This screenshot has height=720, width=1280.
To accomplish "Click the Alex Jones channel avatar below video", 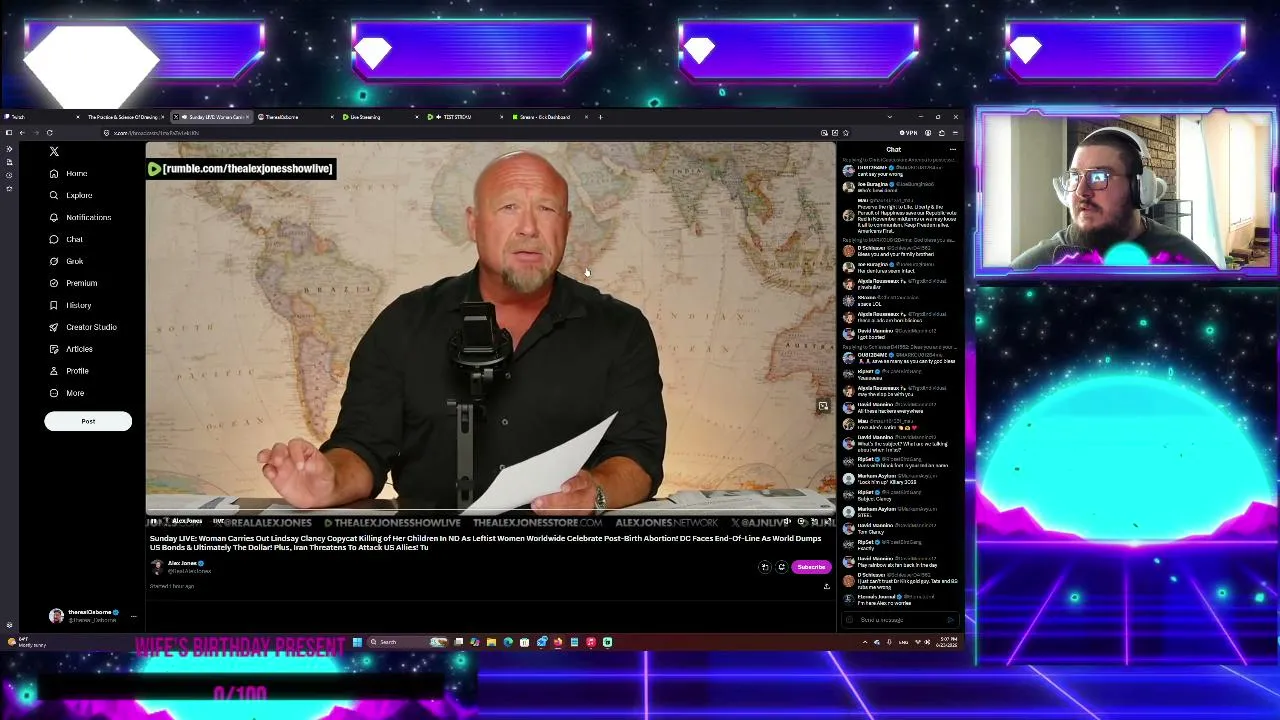I will 157,567.
